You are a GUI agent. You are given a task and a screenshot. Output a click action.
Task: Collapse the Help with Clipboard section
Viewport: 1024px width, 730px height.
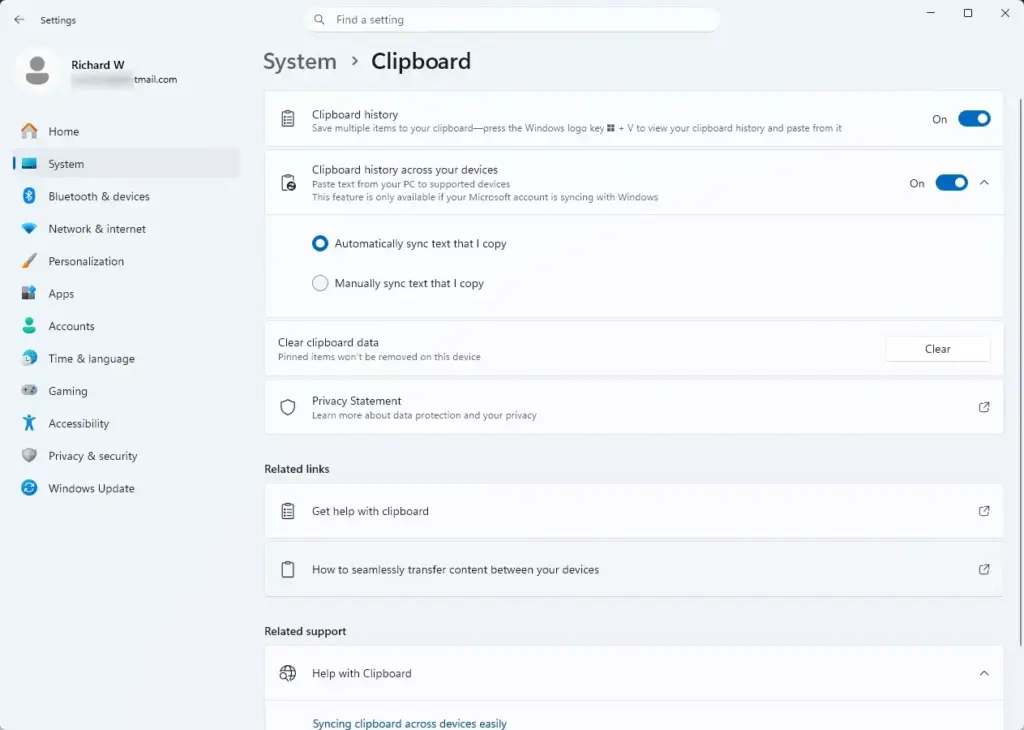tap(984, 673)
